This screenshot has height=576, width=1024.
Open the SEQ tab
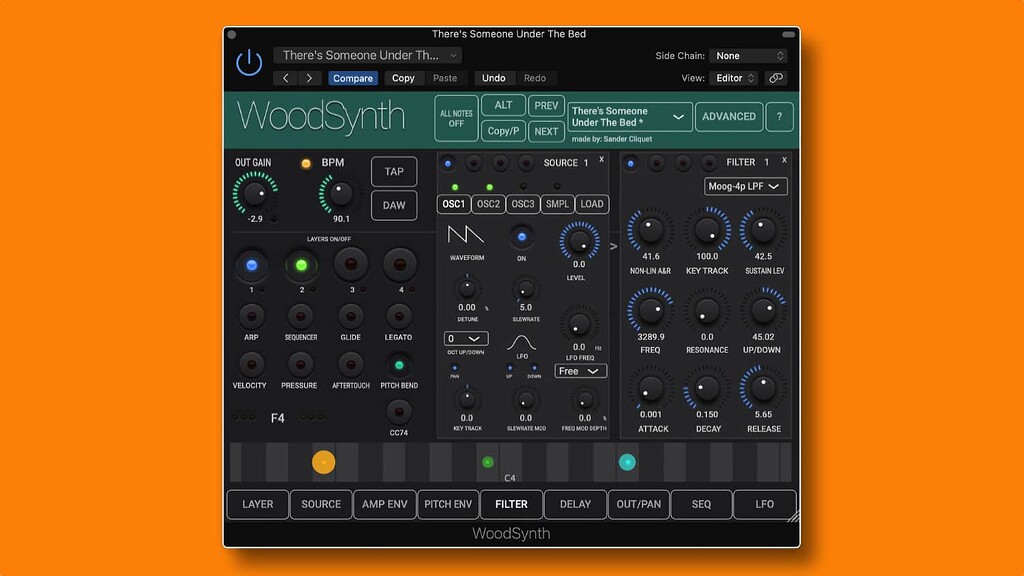pos(701,504)
